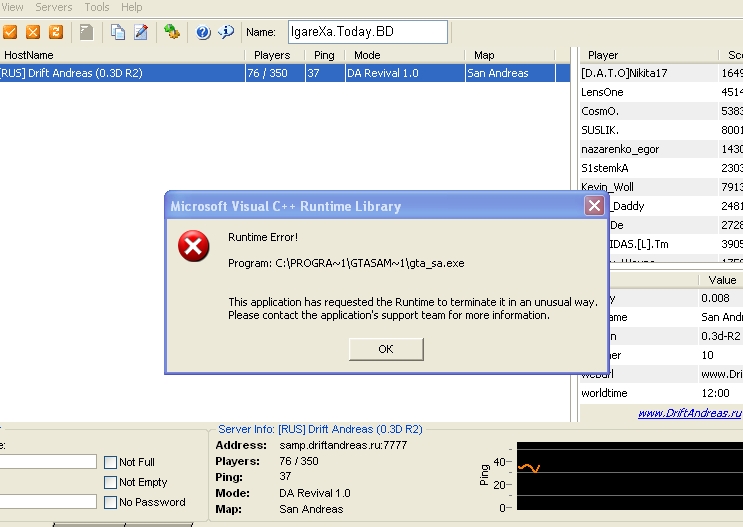Click the 76 / 350 players cell
The width and height of the screenshot is (743, 527).
click(275, 73)
